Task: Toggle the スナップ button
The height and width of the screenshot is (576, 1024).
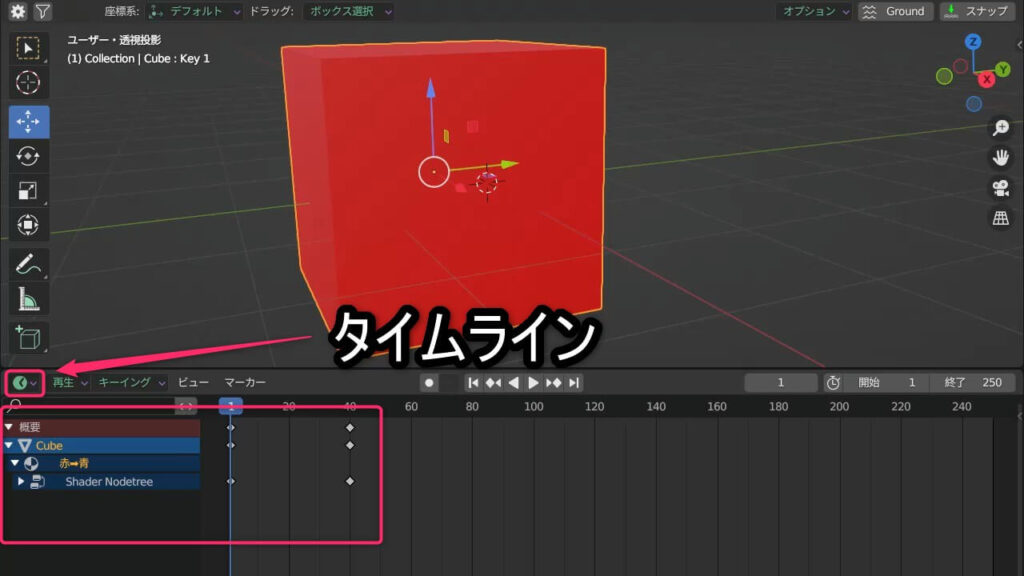Action: pos(977,11)
